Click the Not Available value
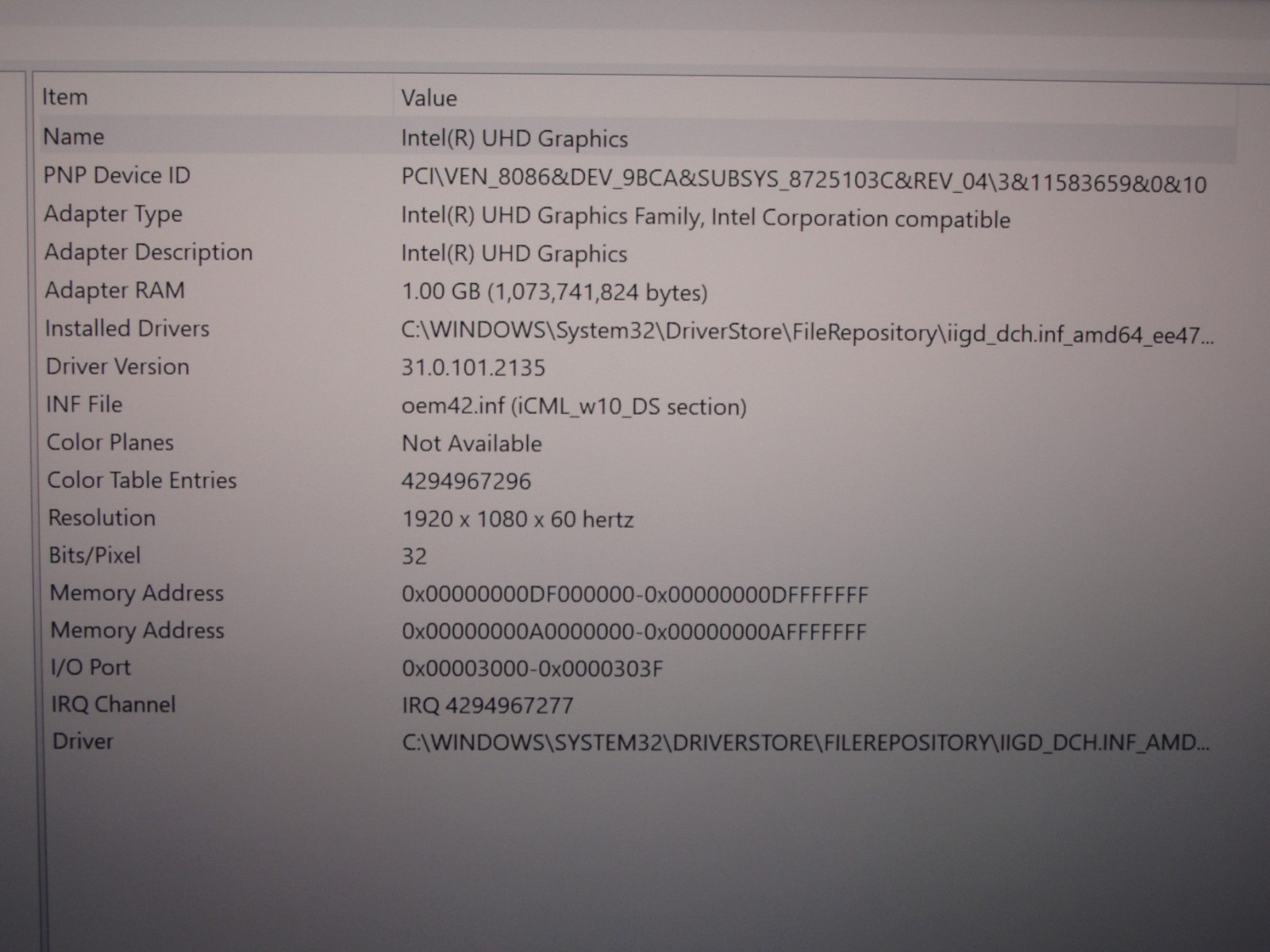The image size is (1270, 952). point(471,443)
